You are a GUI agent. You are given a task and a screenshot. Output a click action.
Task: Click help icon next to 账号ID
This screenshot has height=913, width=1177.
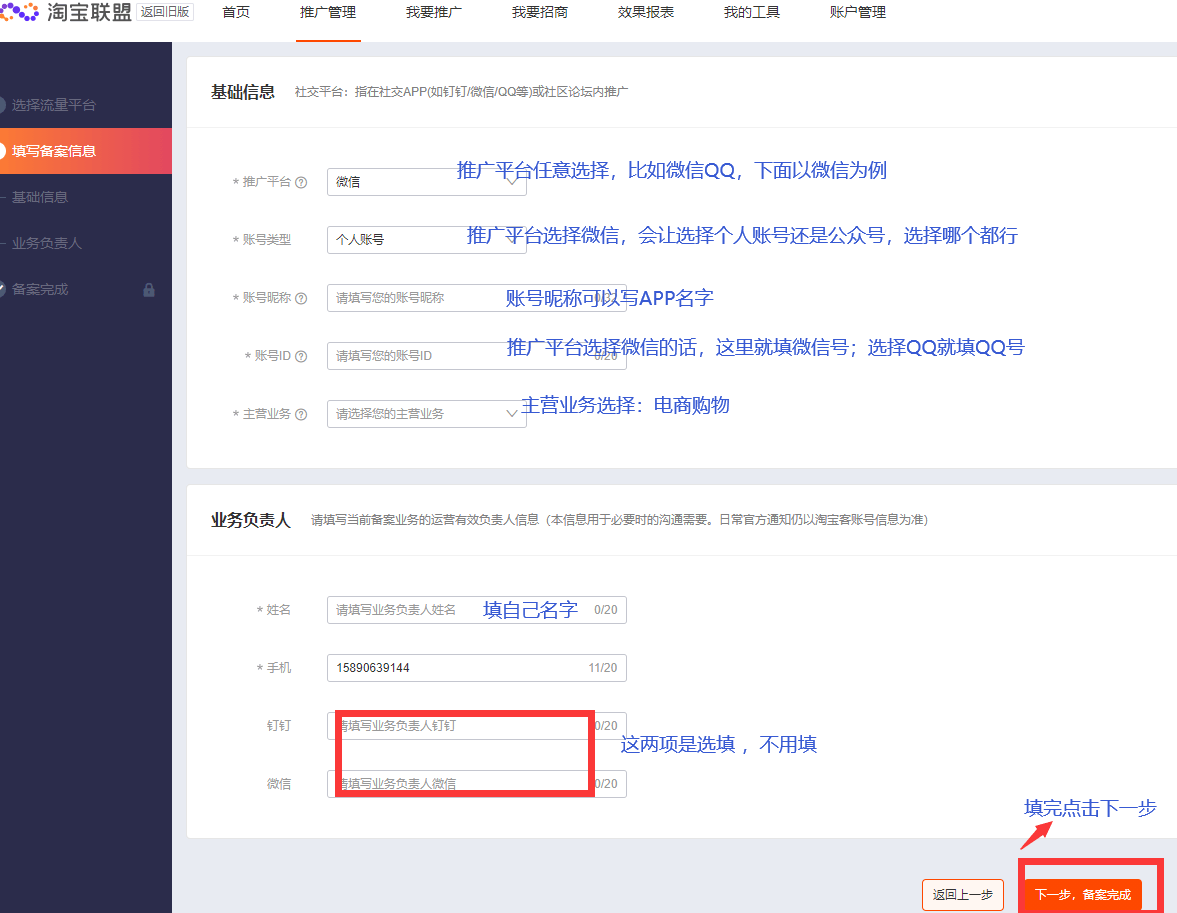(x=301, y=356)
